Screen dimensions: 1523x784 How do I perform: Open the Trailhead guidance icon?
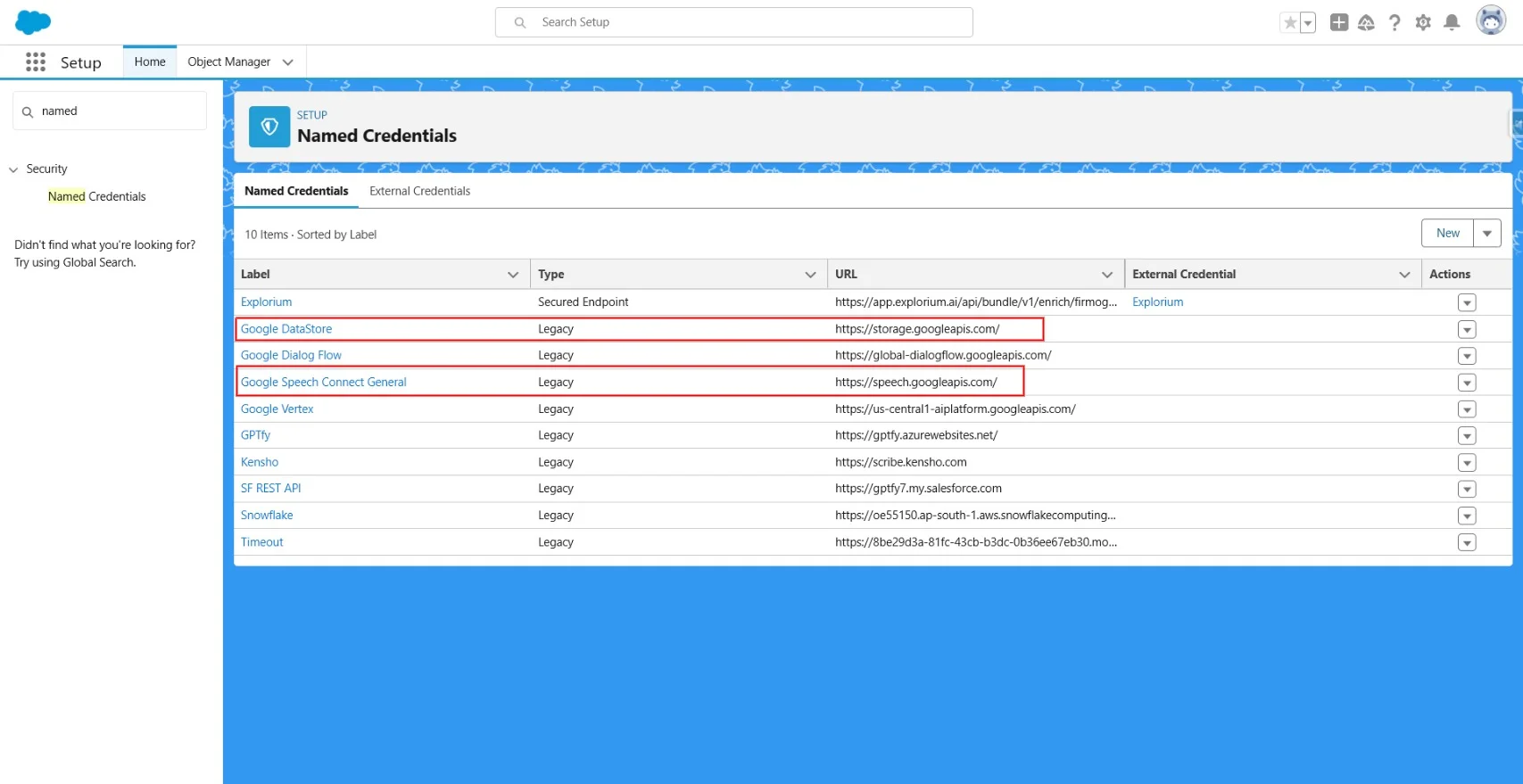pyautogui.click(x=1366, y=23)
